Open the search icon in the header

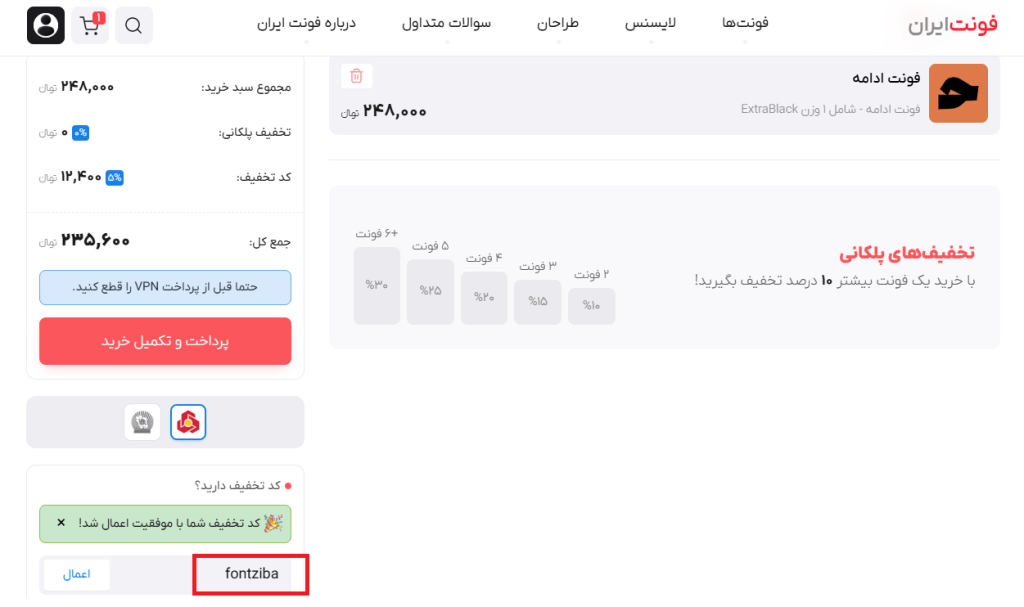click(134, 25)
